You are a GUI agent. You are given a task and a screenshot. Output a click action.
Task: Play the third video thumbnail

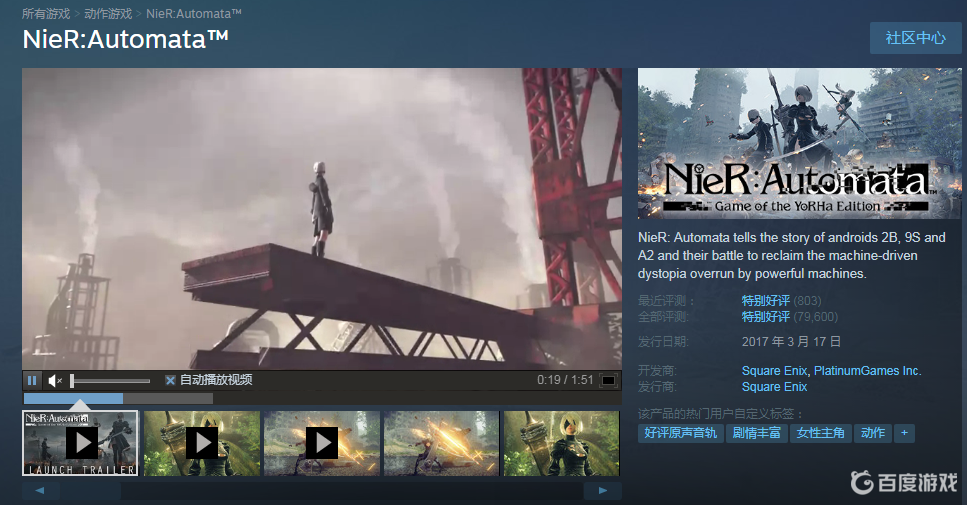321,443
